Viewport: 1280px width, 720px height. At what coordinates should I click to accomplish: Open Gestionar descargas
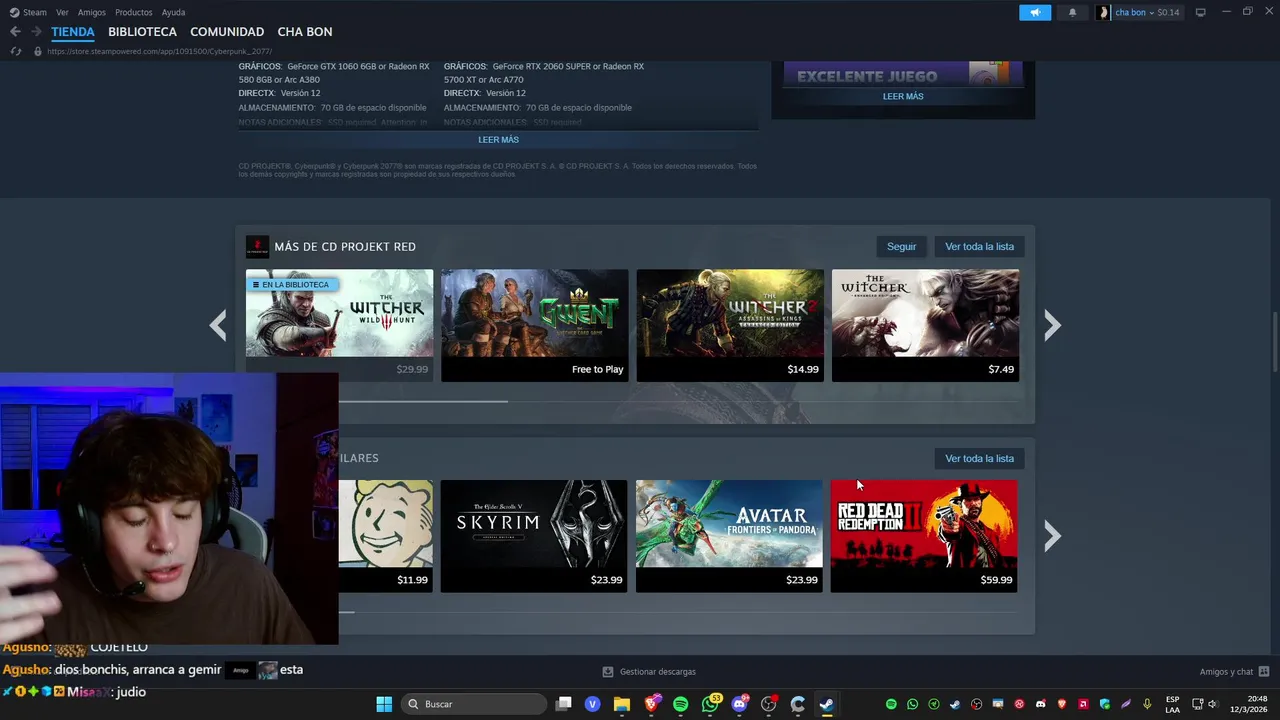649,672
